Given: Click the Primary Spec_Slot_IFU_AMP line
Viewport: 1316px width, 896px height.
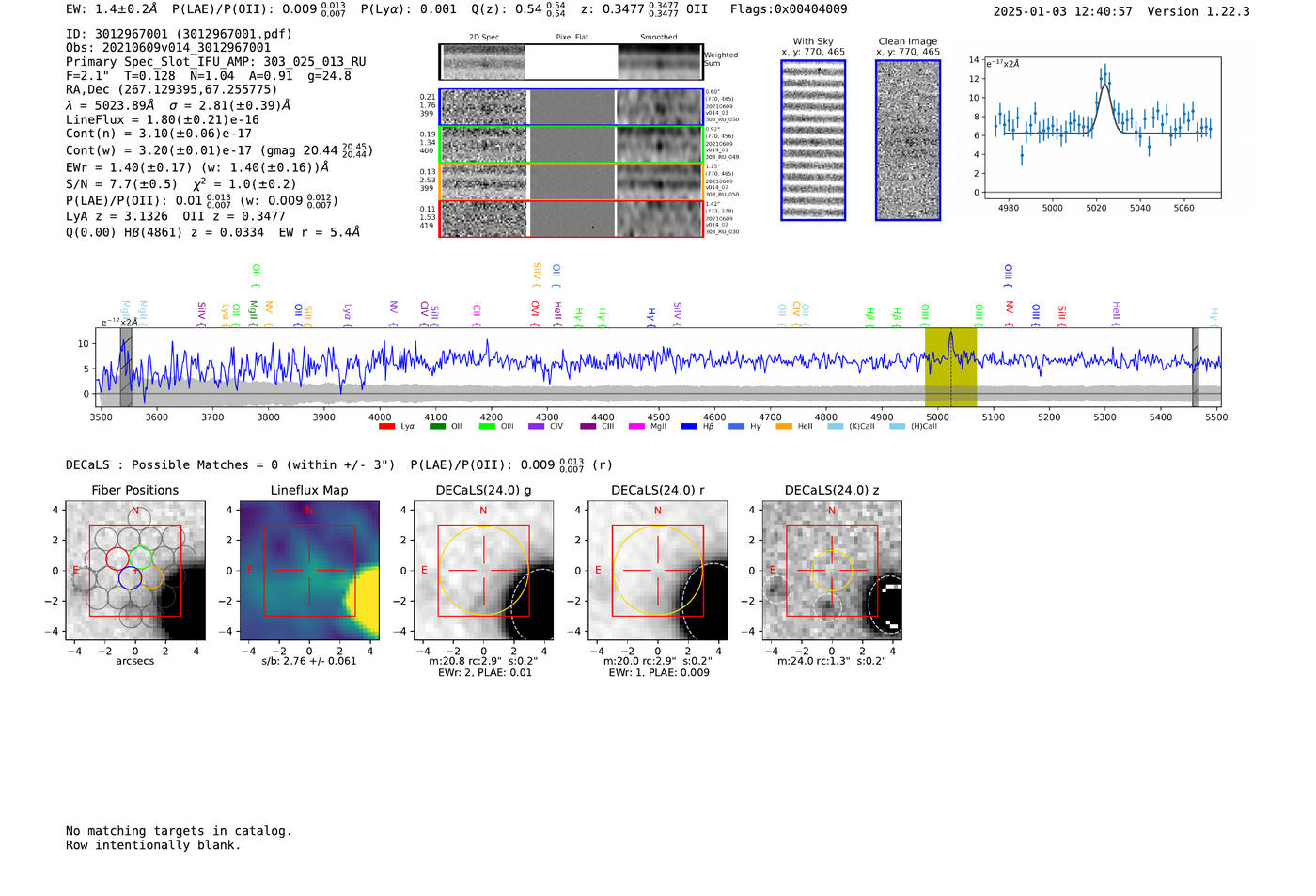Looking at the screenshot, I should coord(216,62).
